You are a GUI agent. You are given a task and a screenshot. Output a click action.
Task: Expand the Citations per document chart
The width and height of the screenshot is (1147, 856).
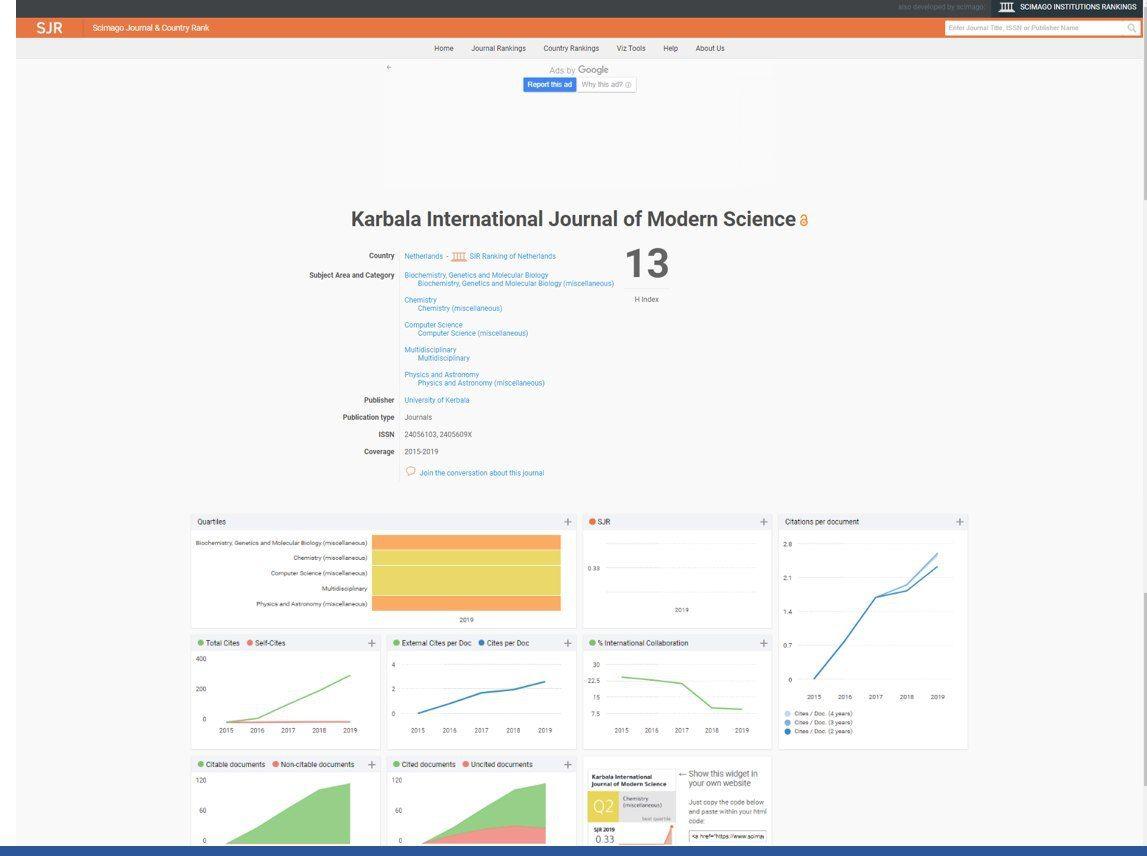pyautogui.click(x=960, y=522)
